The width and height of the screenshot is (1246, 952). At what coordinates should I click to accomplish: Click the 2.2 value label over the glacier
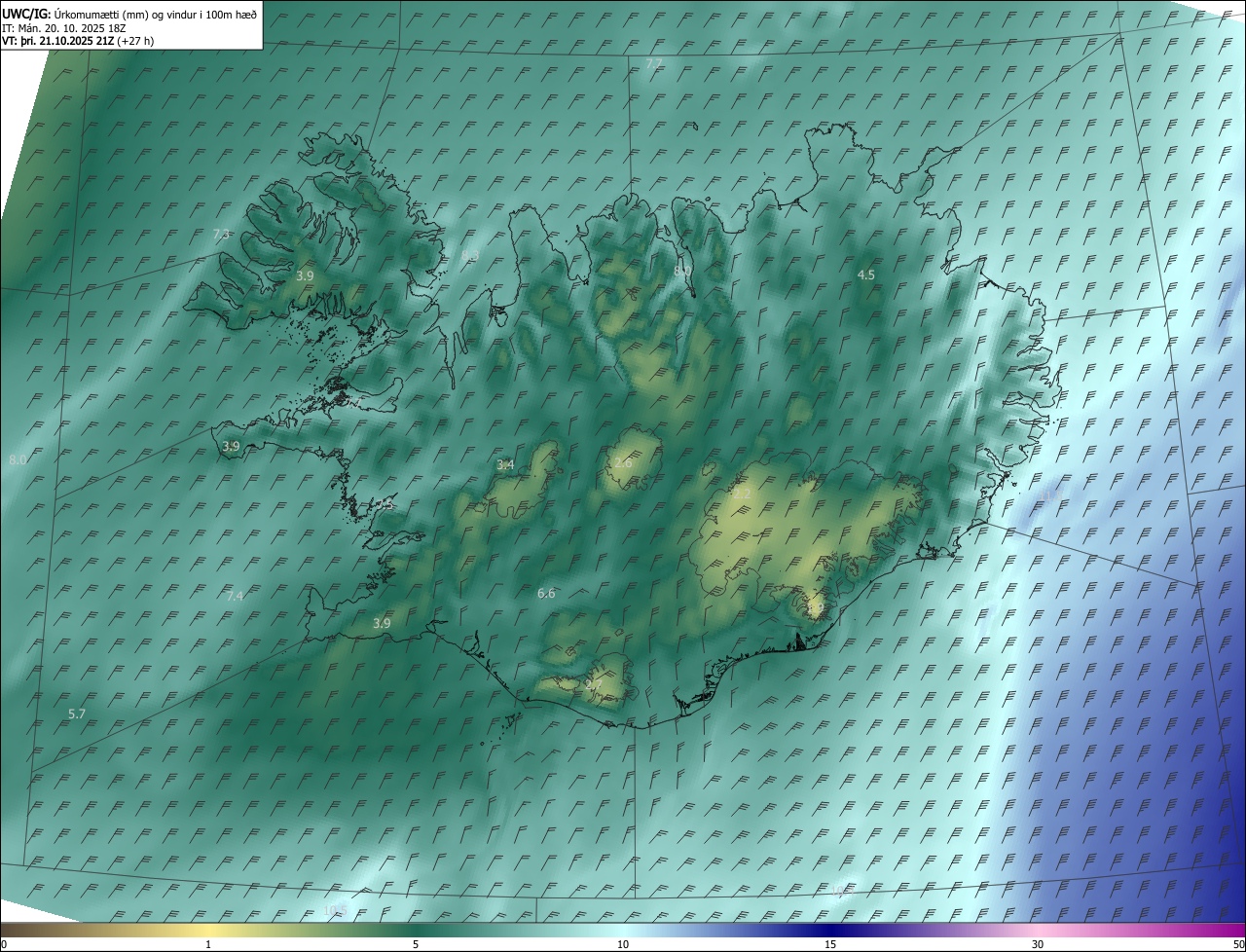pos(742,494)
